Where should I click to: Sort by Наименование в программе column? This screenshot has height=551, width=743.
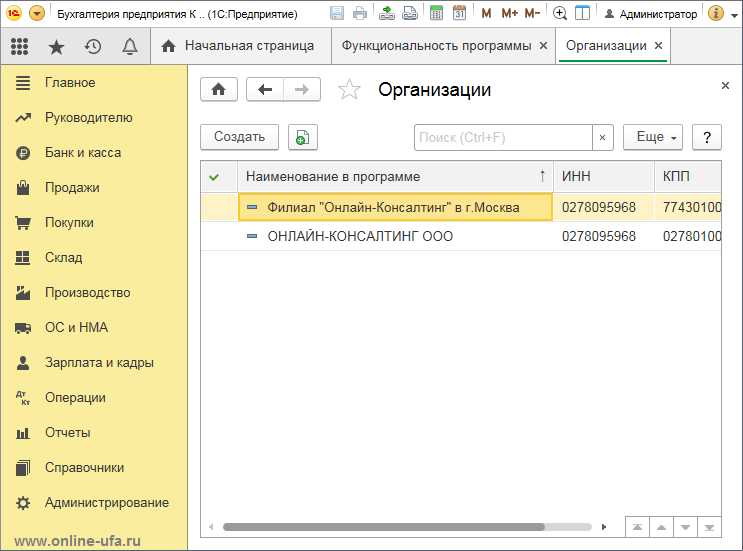point(395,177)
